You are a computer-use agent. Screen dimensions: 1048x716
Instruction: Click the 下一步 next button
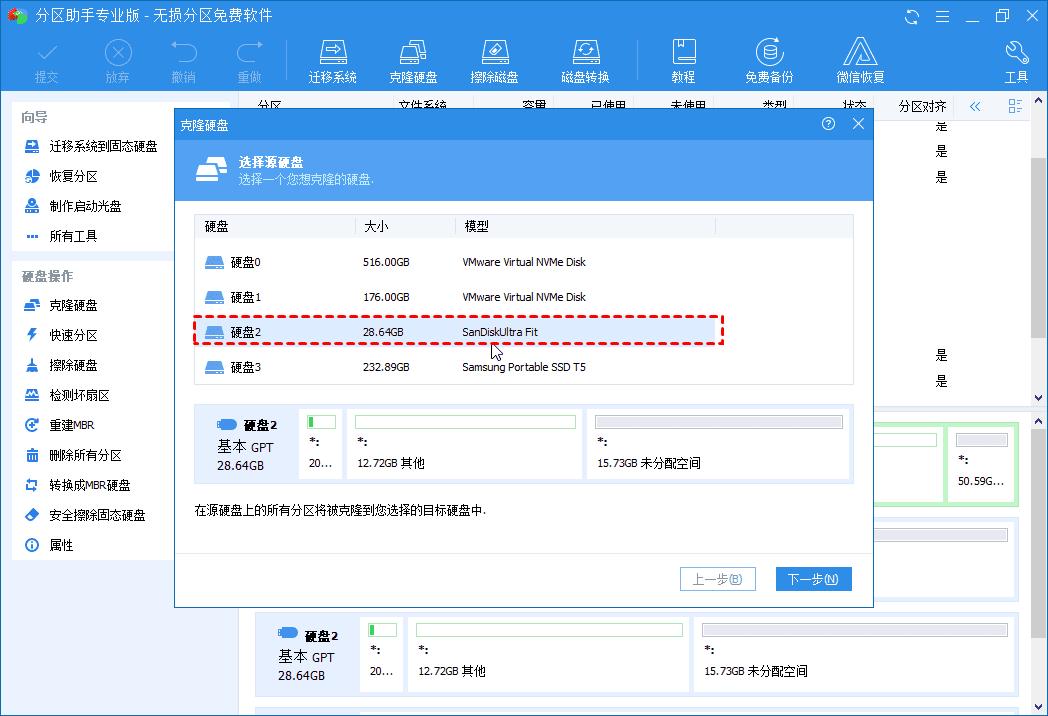click(x=813, y=578)
